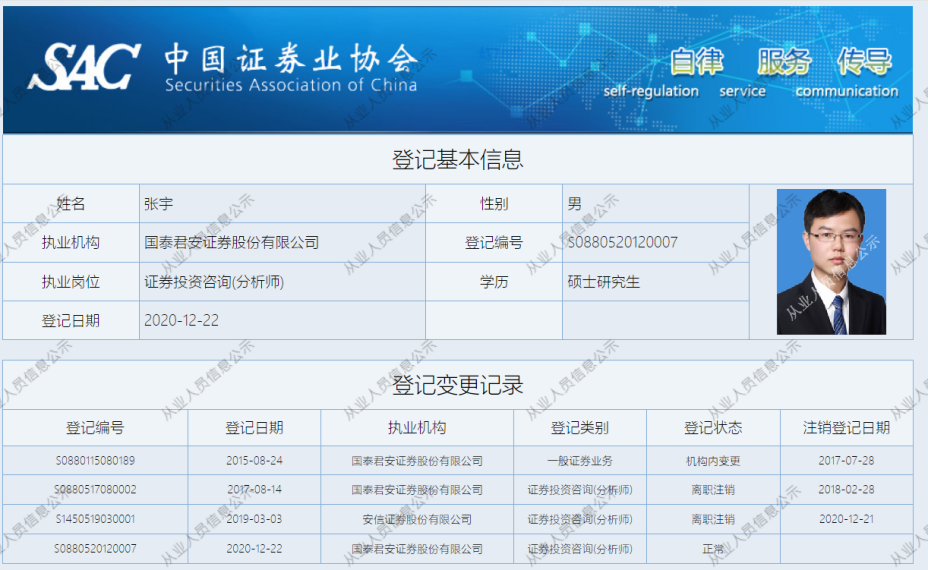Select 国泰君安证券股份有限公司 in the basic info table
928x570 pixels.
point(231,242)
